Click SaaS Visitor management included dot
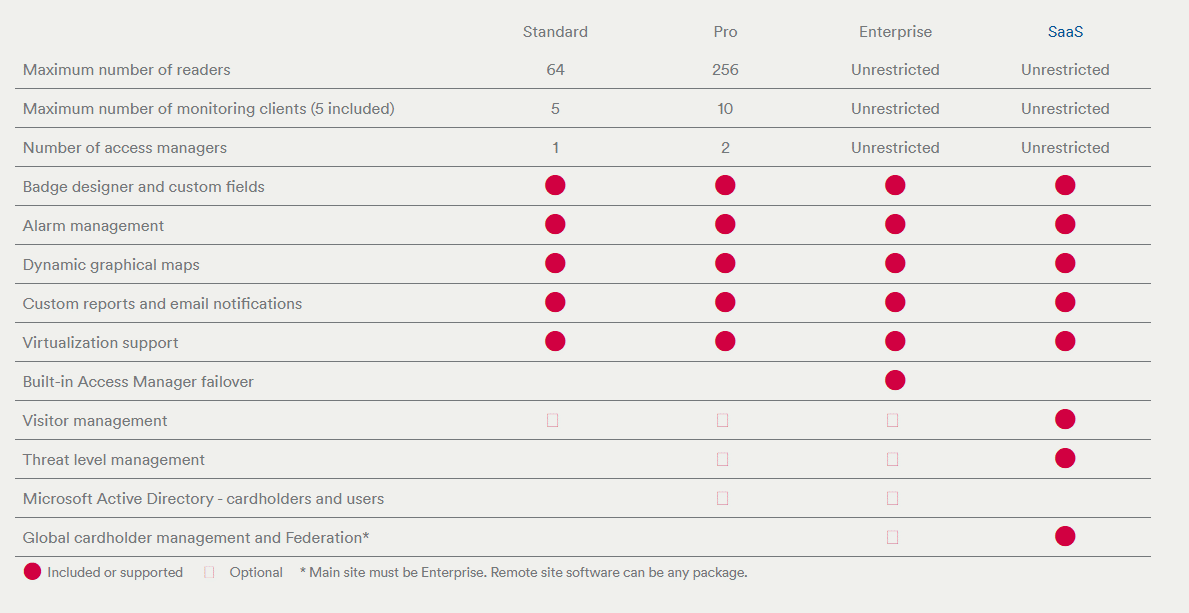The width and height of the screenshot is (1189, 613). pos(1065,419)
